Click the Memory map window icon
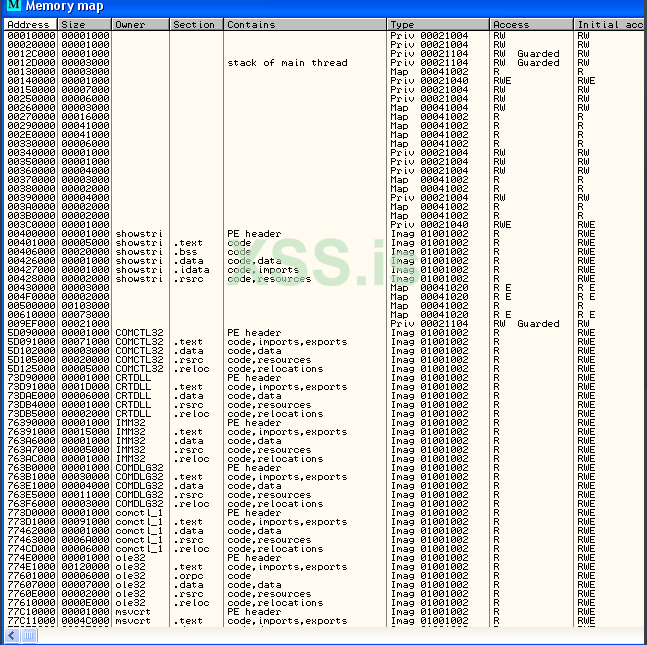The width and height of the screenshot is (647, 645). (14, 5)
